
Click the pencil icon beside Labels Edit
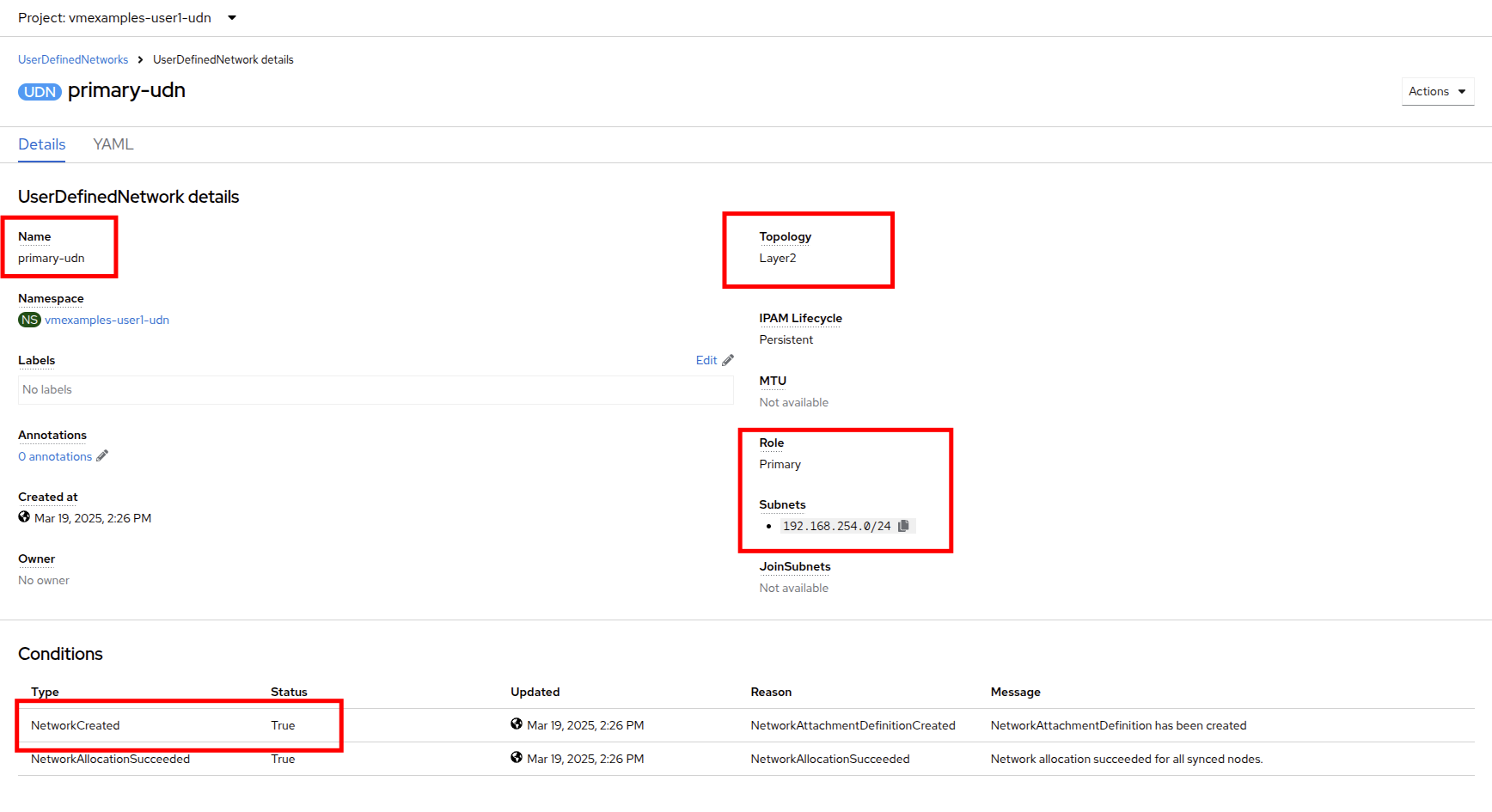point(728,360)
